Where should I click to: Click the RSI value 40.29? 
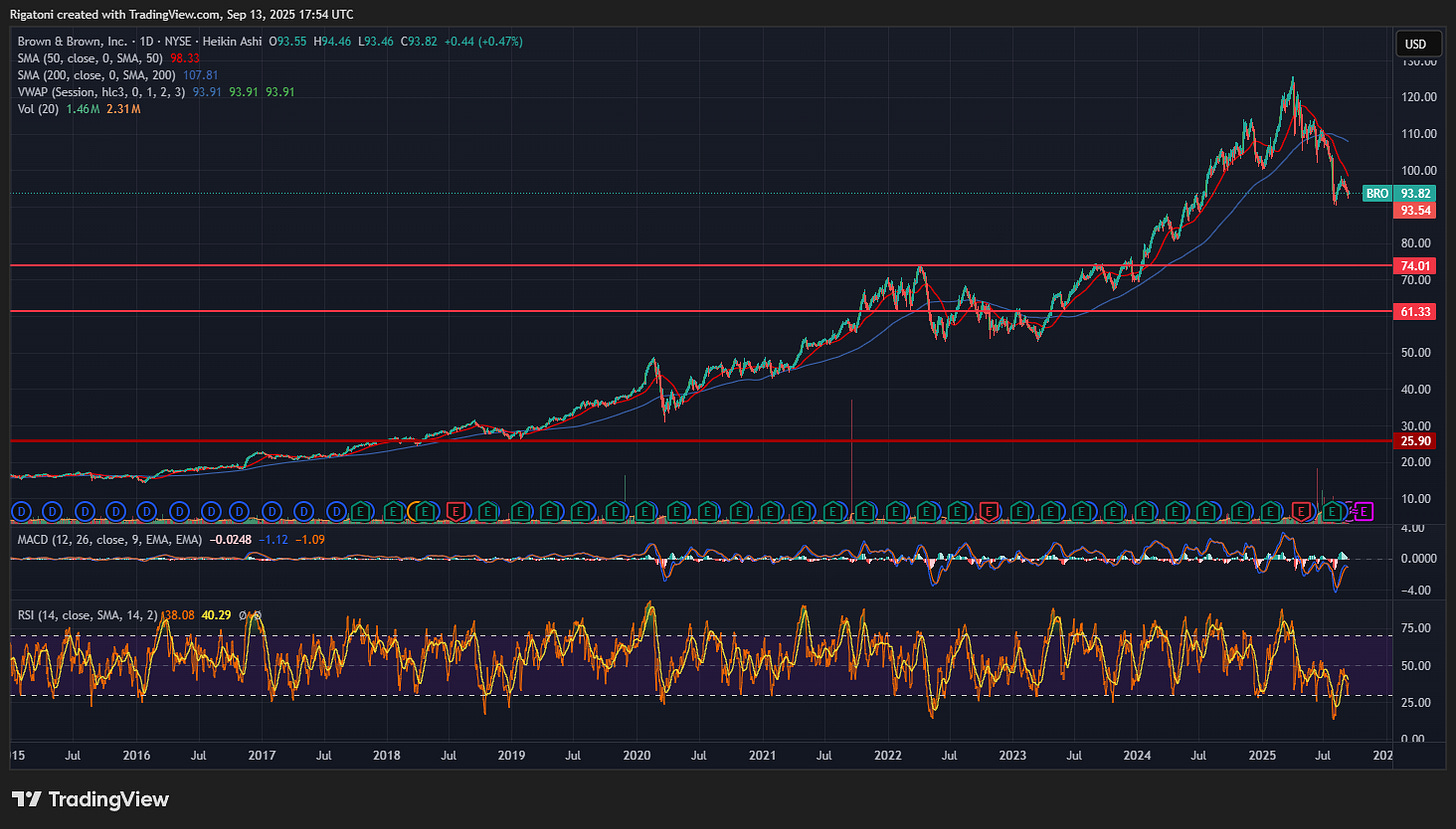pyautogui.click(x=216, y=615)
